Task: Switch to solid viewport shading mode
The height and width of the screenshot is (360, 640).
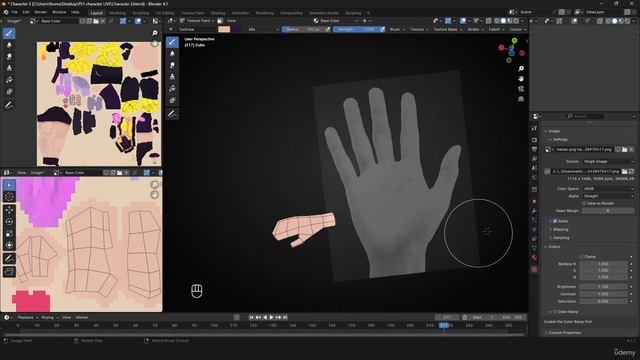Action: 503,20
